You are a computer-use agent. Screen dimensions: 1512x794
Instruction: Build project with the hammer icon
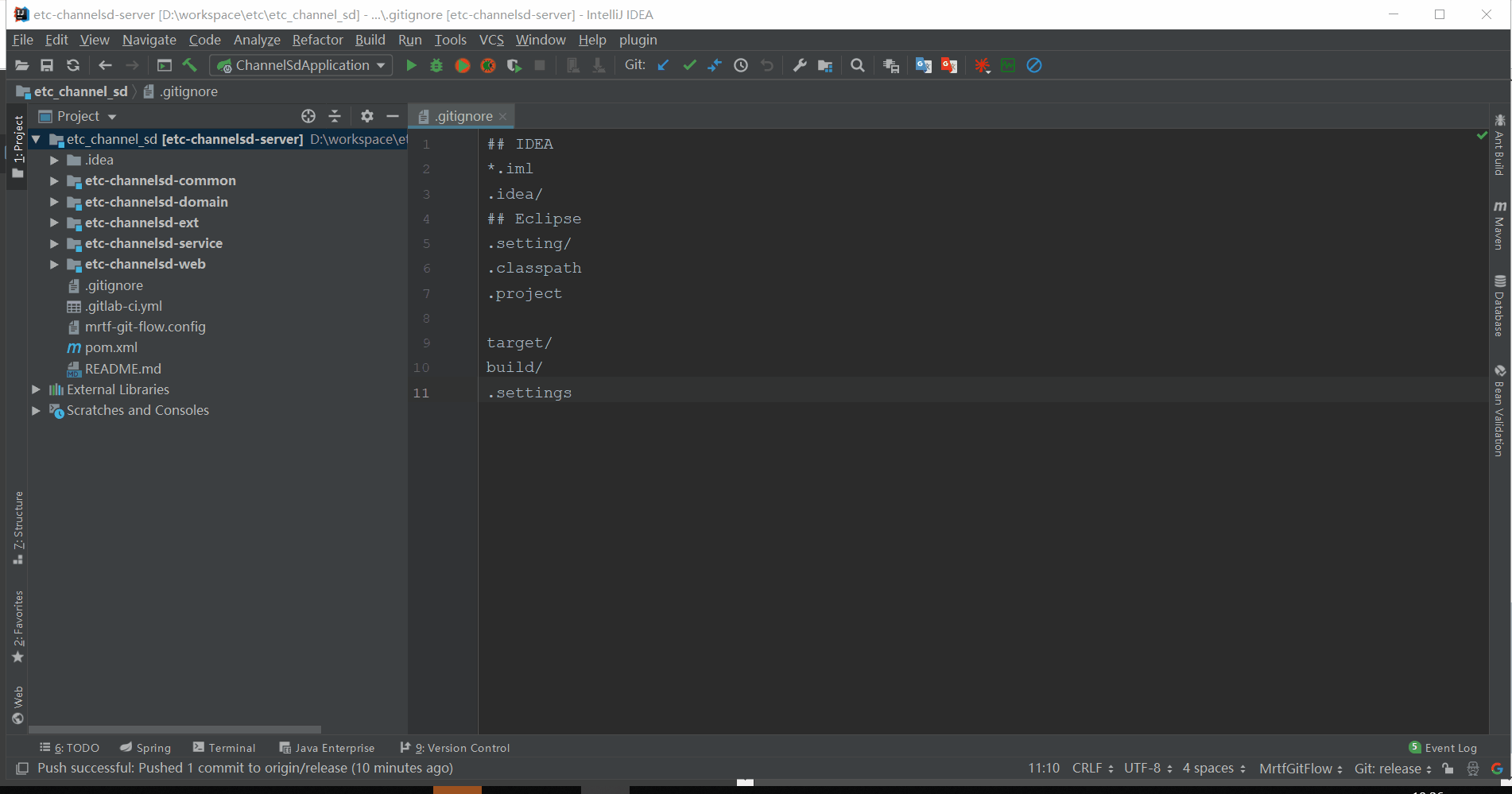(190, 66)
